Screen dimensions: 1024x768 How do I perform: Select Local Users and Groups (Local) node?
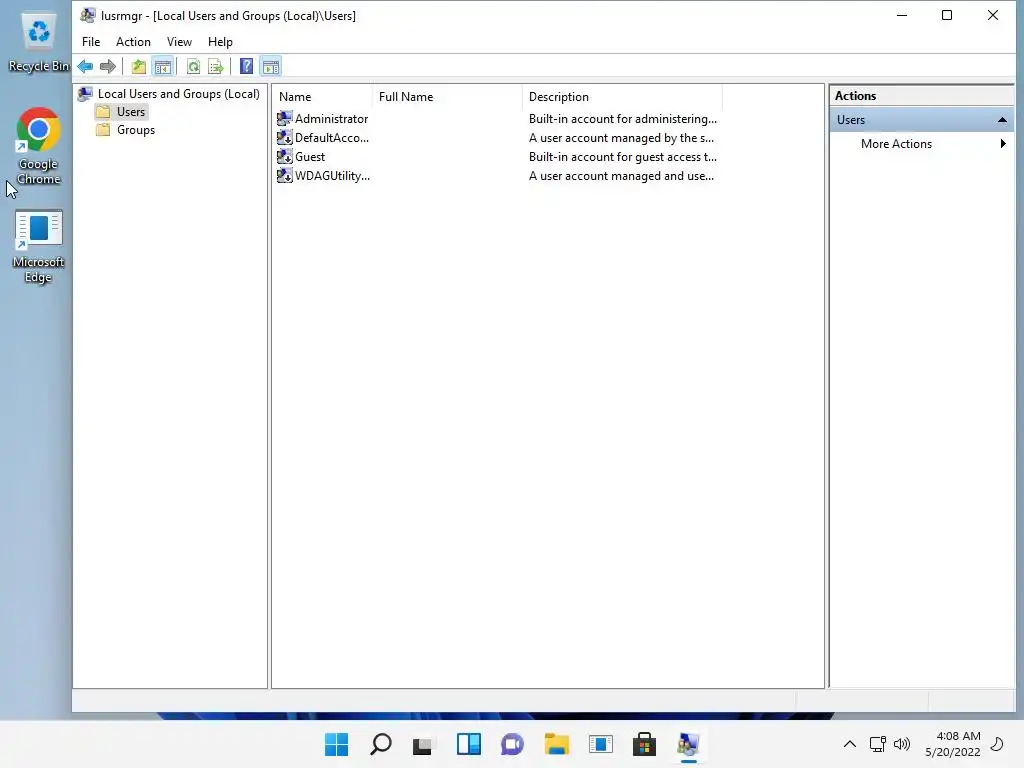pyautogui.click(x=178, y=94)
